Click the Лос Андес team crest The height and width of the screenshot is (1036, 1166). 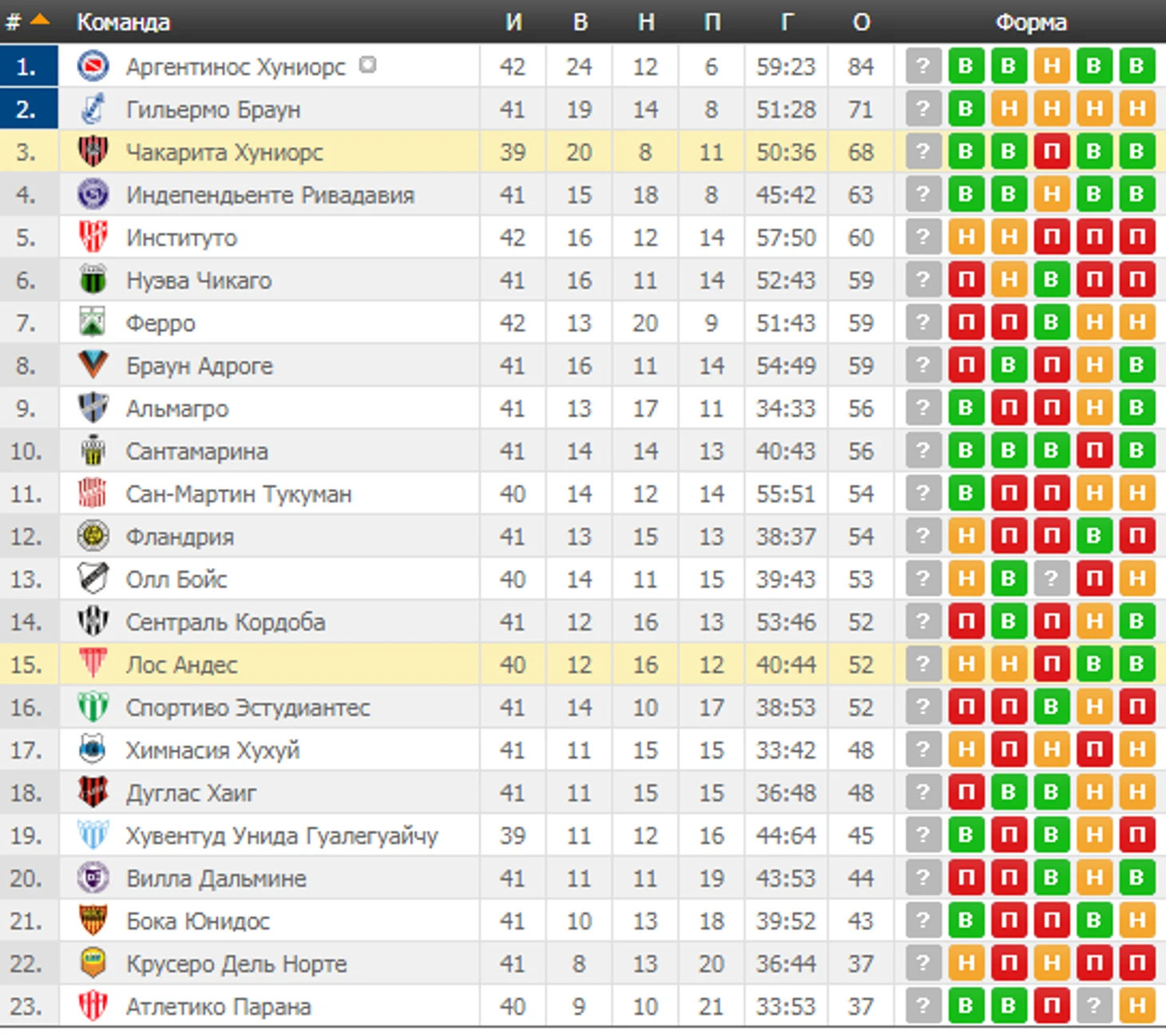(93, 664)
